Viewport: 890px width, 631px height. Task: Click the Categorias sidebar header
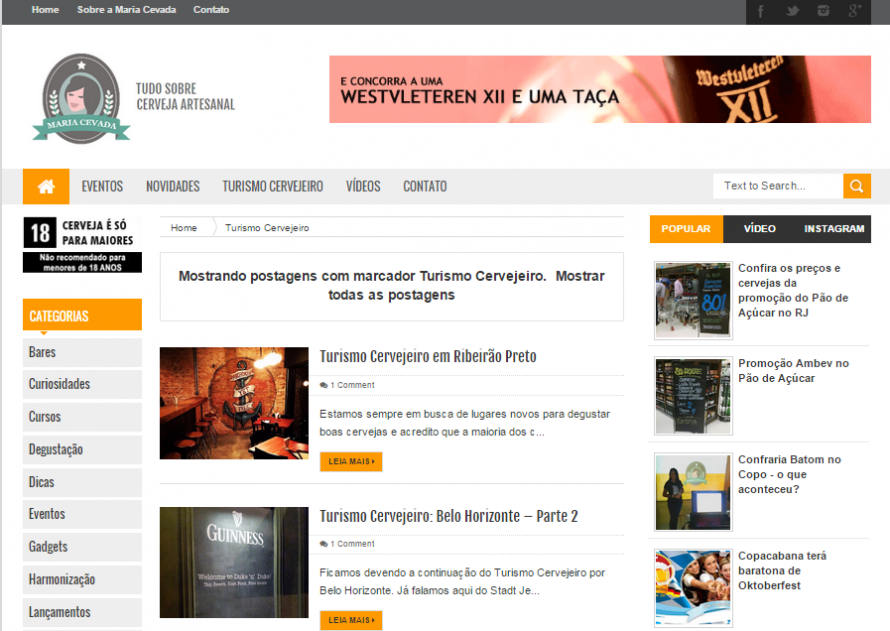82,315
